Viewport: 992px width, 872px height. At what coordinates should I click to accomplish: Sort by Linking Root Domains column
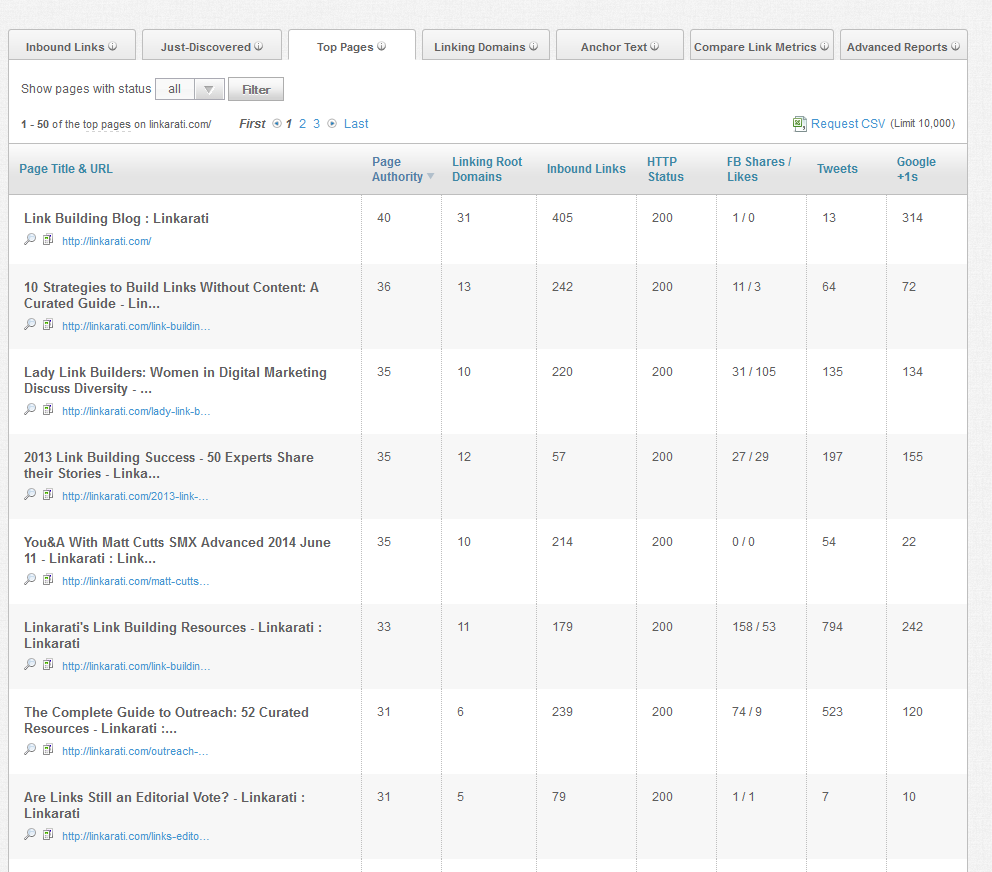pyautogui.click(x=487, y=169)
